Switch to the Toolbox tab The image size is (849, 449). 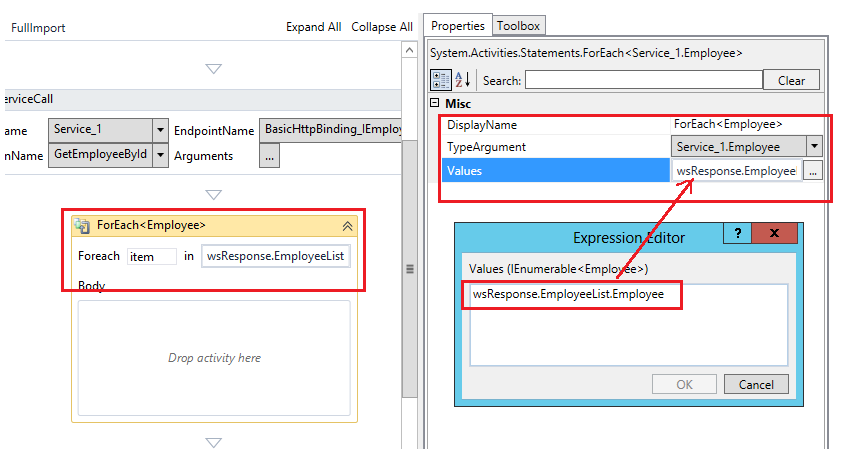click(x=518, y=25)
